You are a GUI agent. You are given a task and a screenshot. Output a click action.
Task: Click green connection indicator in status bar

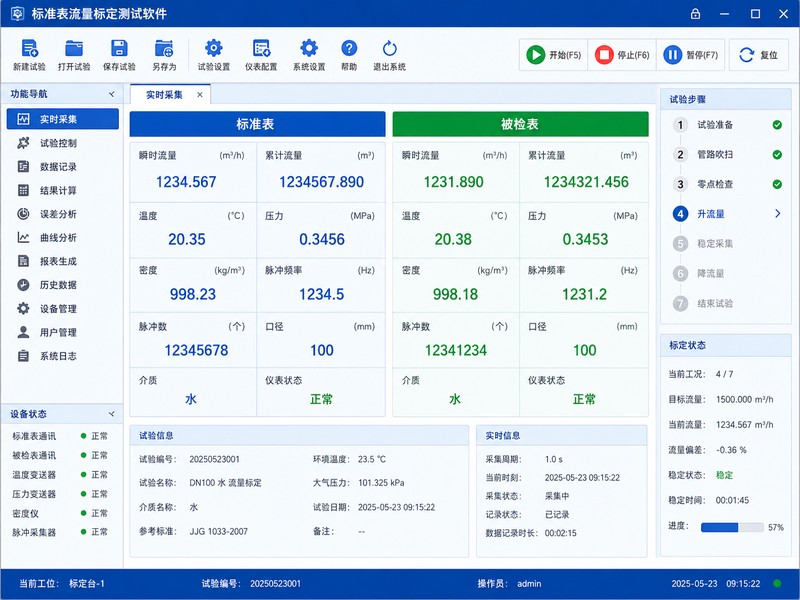777,583
